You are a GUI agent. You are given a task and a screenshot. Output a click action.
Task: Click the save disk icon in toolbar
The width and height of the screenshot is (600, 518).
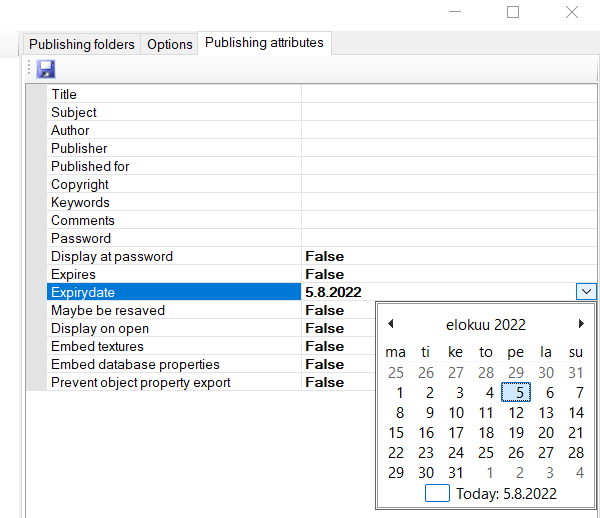46,69
